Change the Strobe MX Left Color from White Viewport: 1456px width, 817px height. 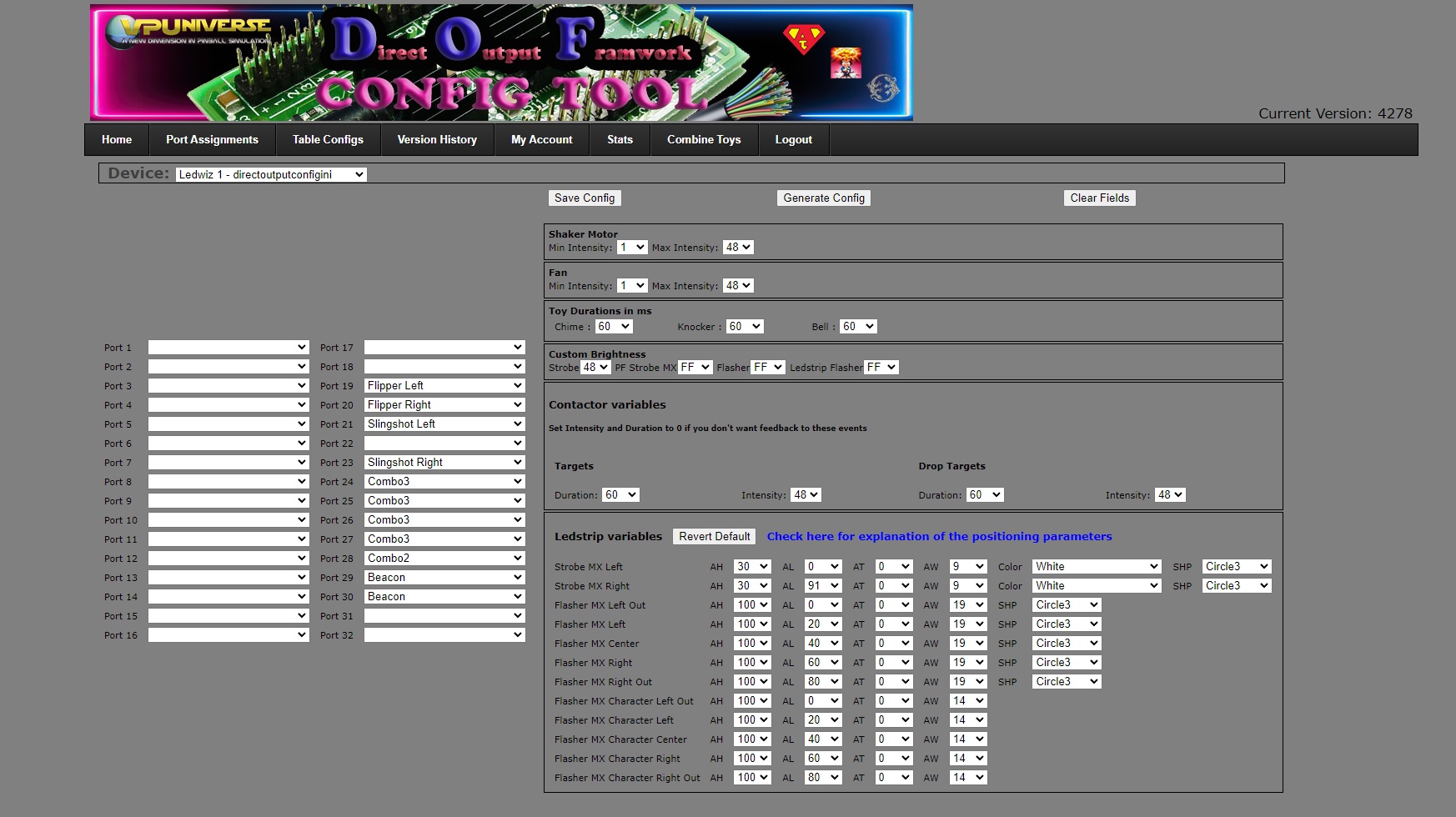click(1095, 566)
